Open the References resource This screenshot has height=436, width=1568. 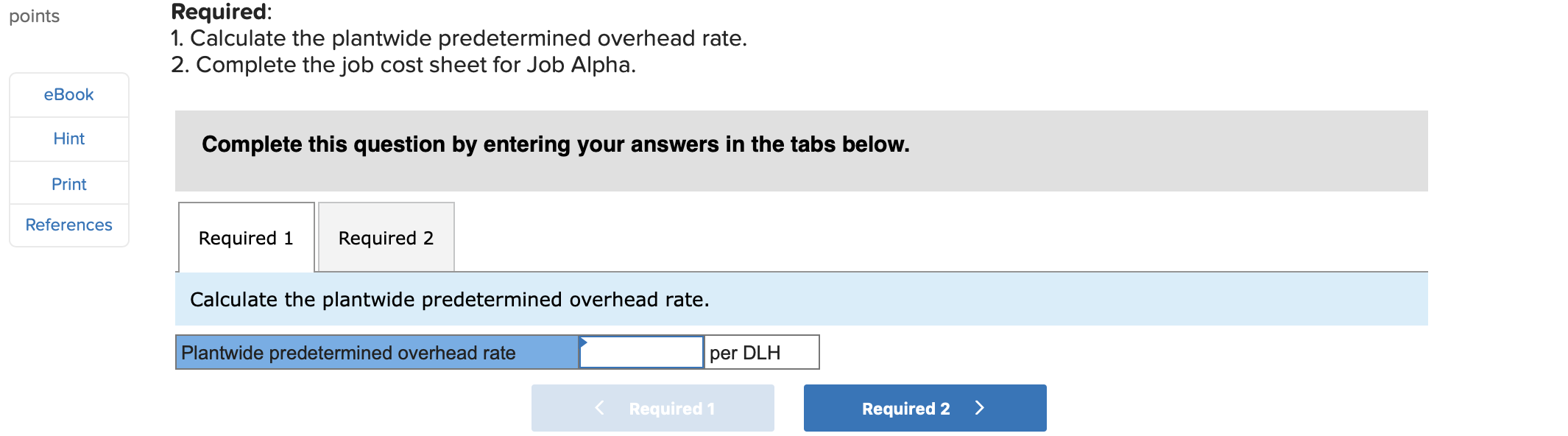68,225
